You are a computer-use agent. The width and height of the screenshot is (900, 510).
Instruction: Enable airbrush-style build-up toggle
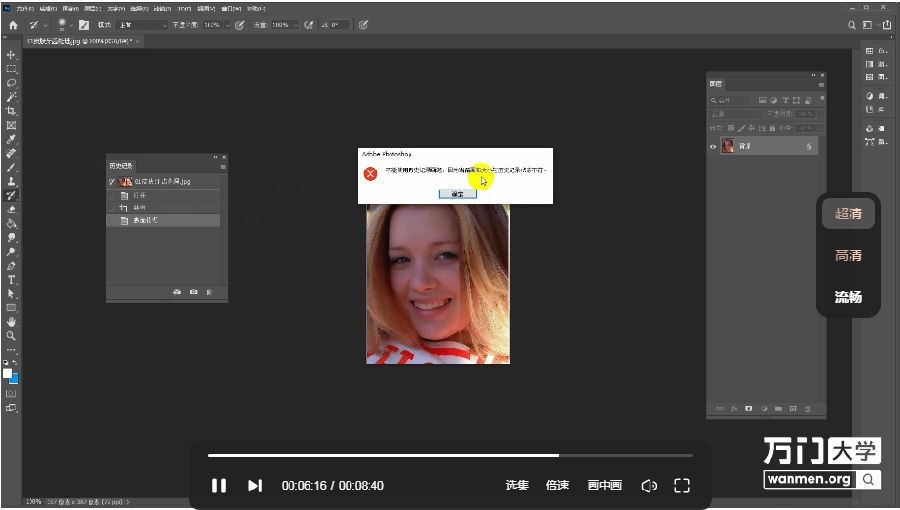pos(309,25)
